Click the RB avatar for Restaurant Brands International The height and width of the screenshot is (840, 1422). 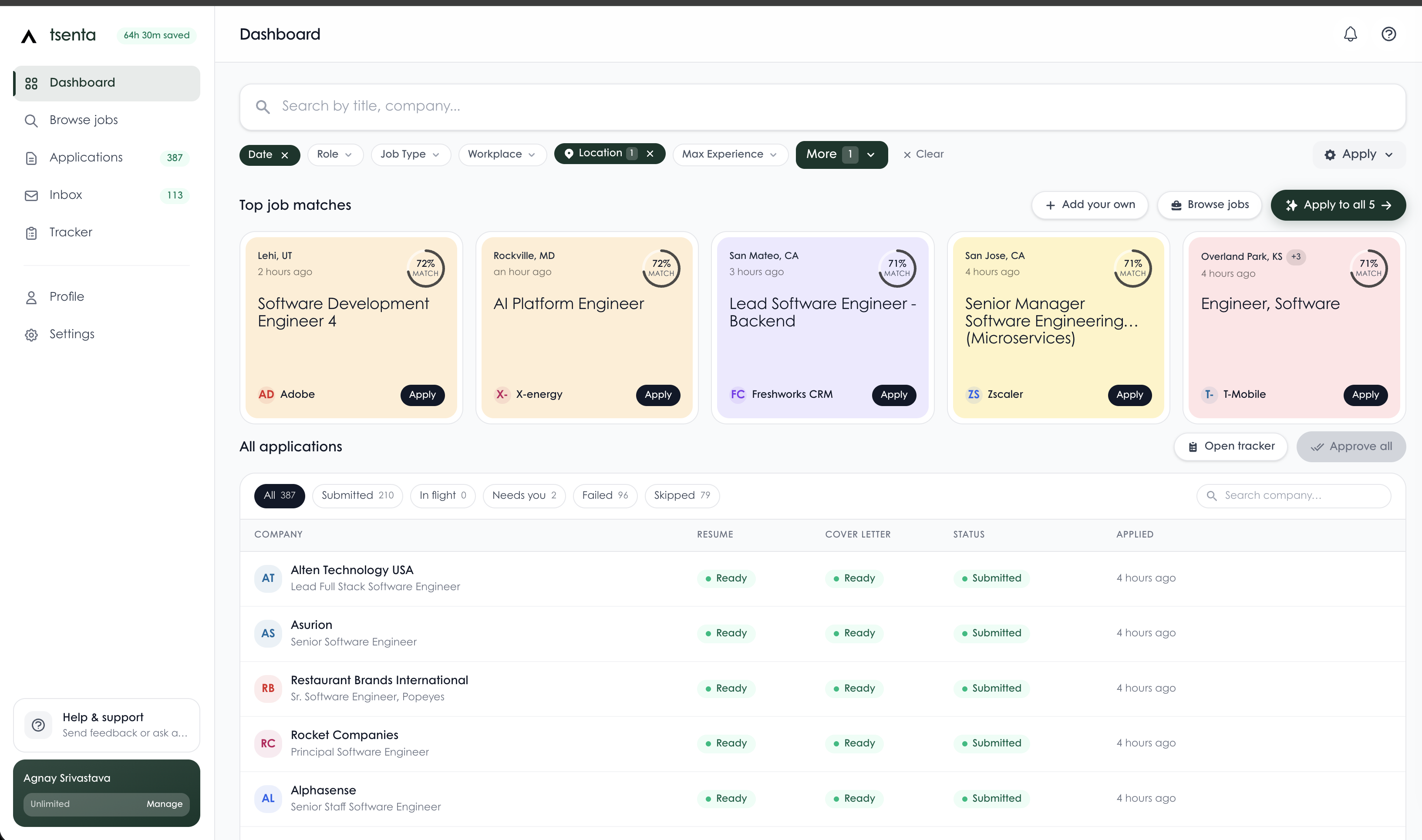(x=268, y=688)
